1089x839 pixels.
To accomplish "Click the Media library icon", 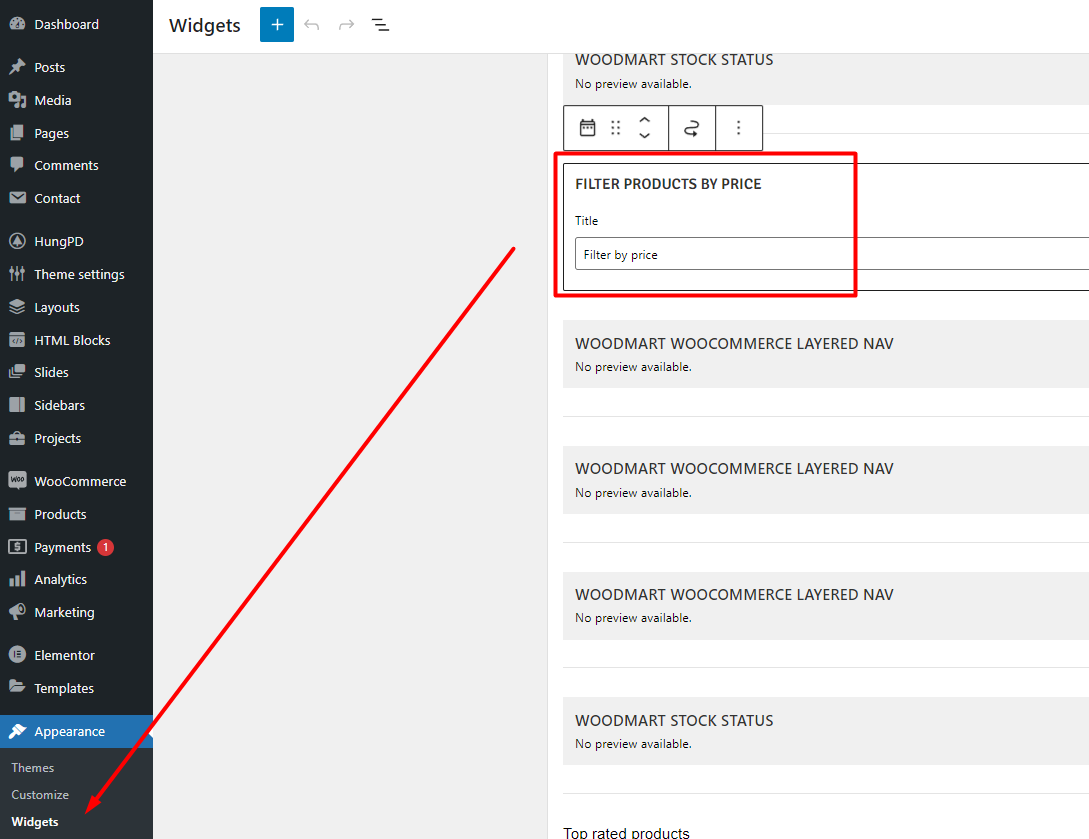I will 17,100.
